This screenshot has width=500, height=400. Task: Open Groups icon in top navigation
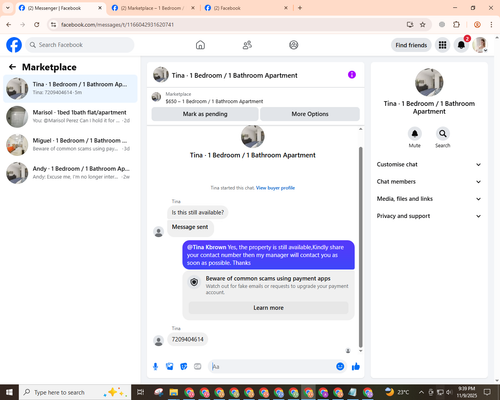point(294,45)
